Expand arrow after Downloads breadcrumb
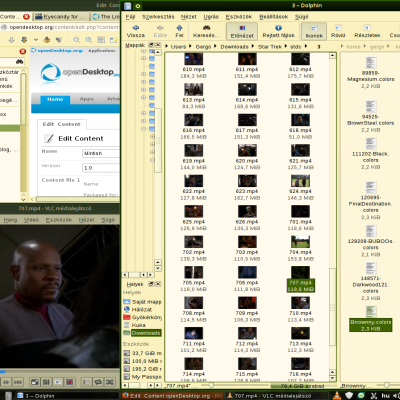This screenshot has width=400, height=400. [252, 46]
